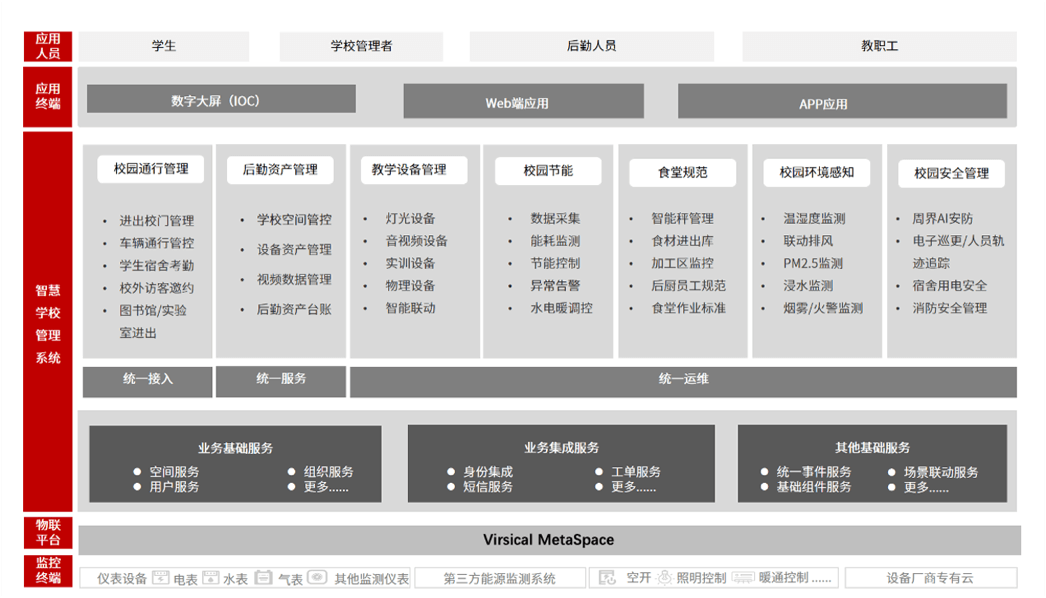The height and width of the screenshot is (598, 1046).
Task: Click the light bulb icon beside 照明控制
Action: (664, 577)
